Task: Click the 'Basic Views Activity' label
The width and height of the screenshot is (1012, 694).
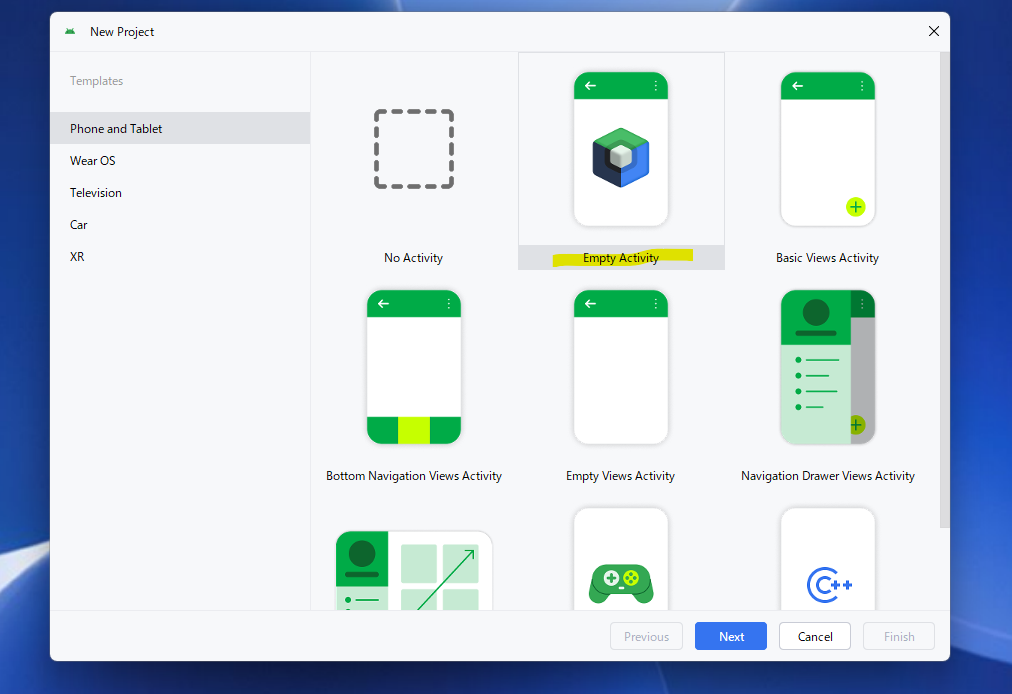Action: click(x=827, y=258)
